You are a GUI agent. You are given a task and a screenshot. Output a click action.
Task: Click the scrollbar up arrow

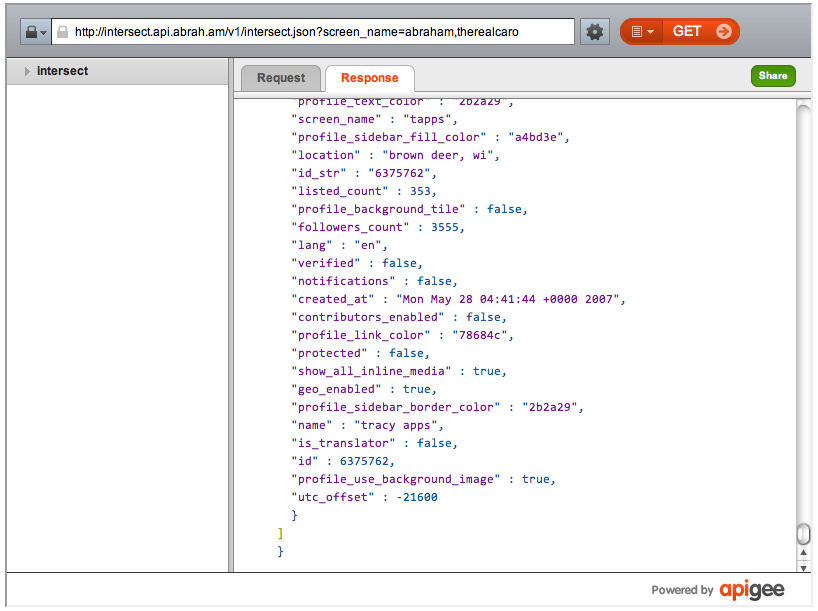(803, 553)
